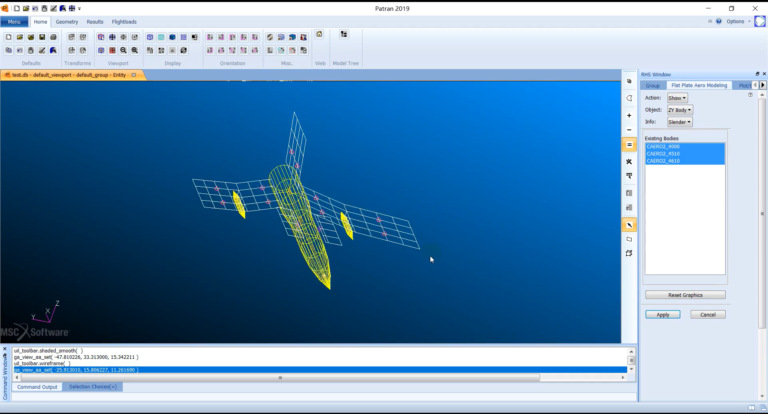Click the first Orientation view icon
Screen dimensions: 768x414
[x=210, y=37]
